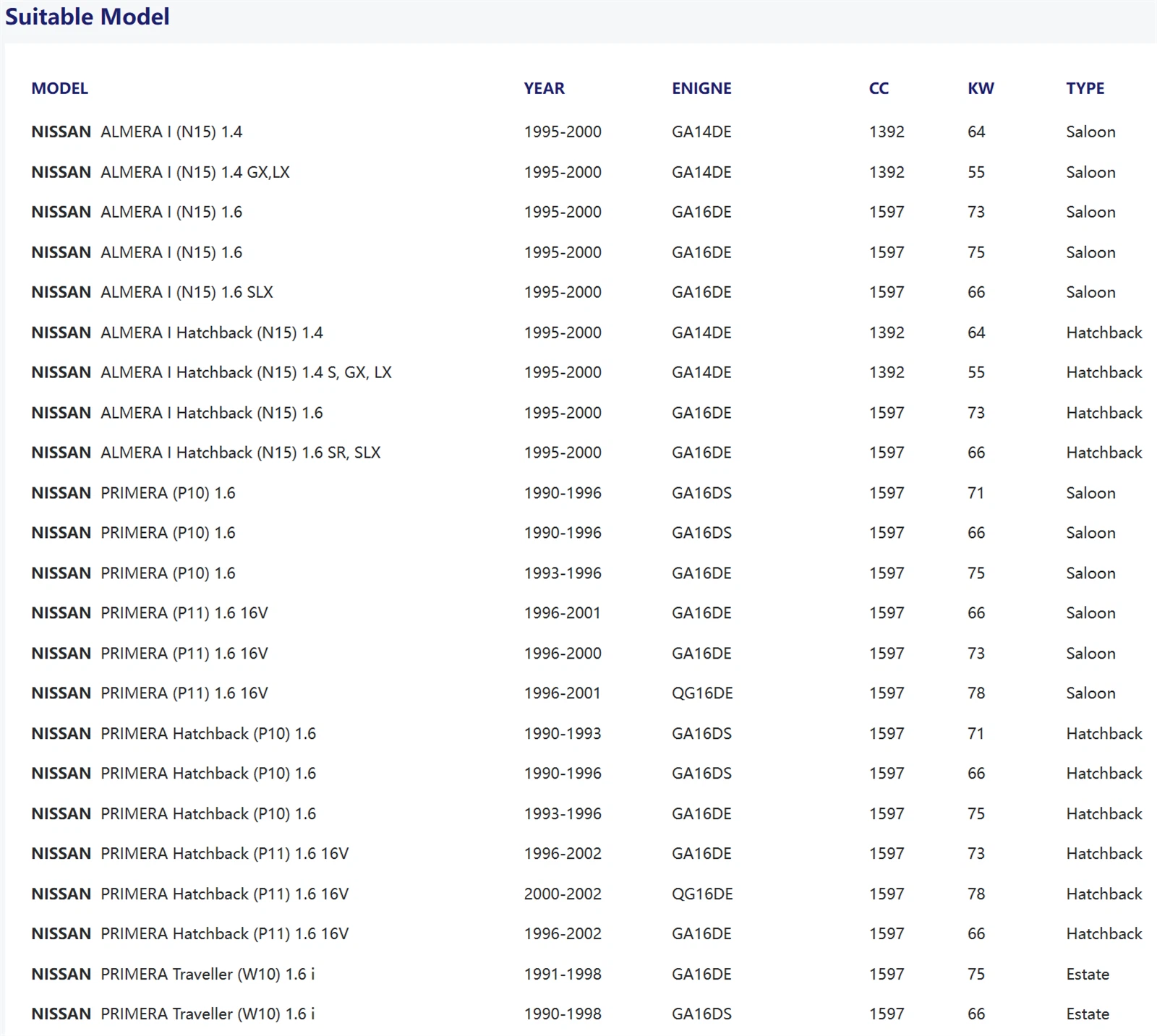Click KW value 78 in the Saloon row
The height and width of the screenshot is (1036, 1157).
976,693
